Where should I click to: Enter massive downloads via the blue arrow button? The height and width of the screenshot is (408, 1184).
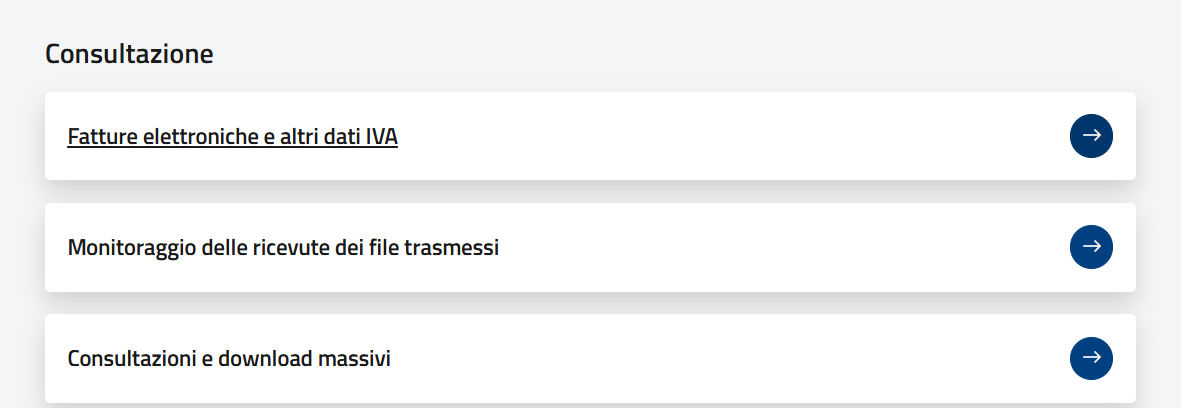(x=1091, y=358)
